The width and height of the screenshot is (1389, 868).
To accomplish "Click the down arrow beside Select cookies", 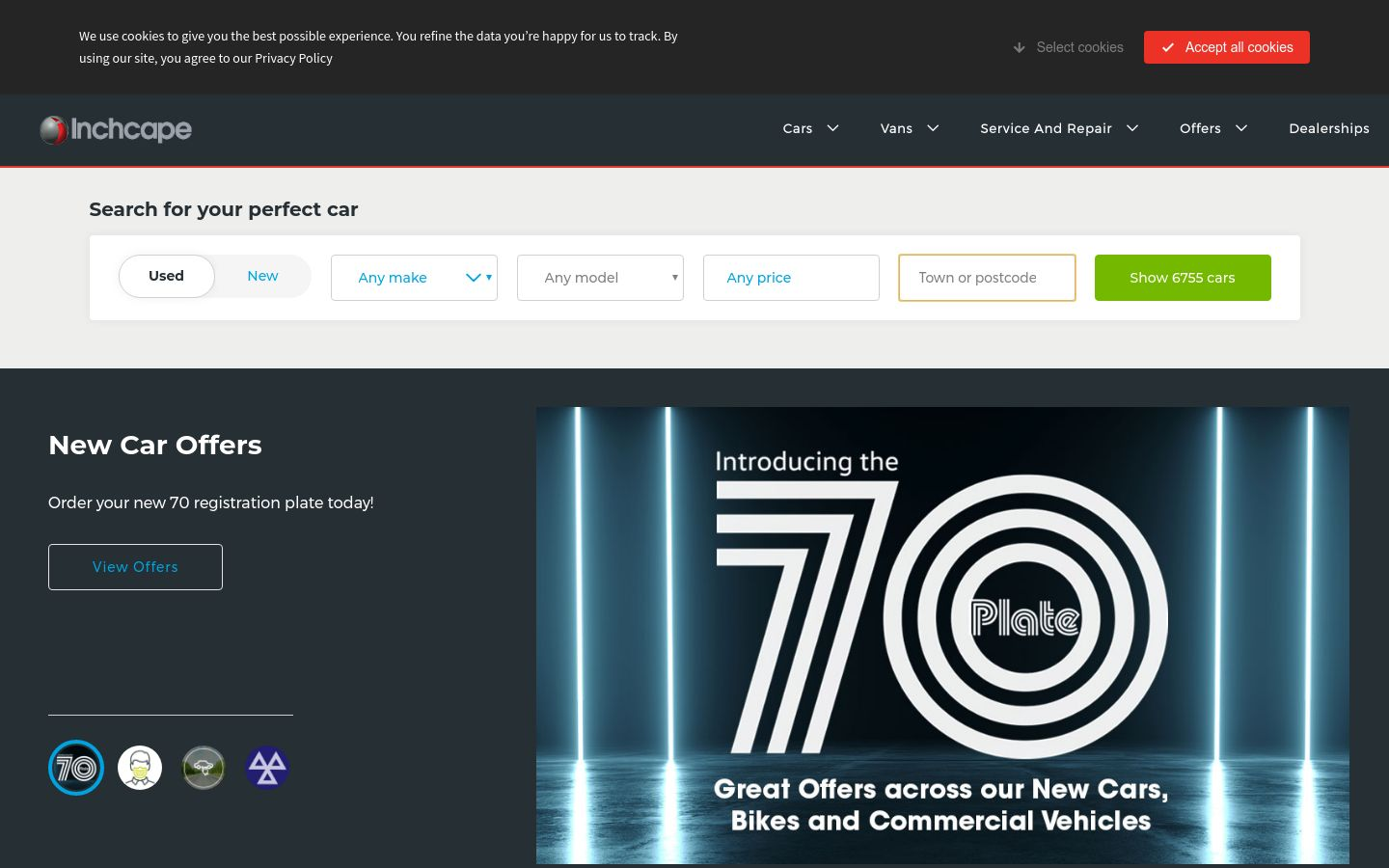I will click(1019, 47).
